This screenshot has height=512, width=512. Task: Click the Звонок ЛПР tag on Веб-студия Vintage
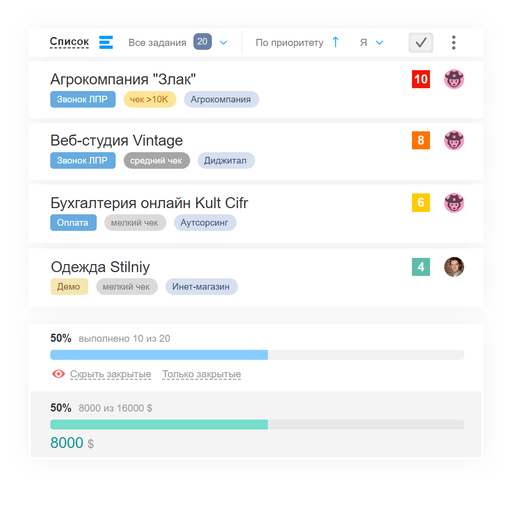click(83, 160)
